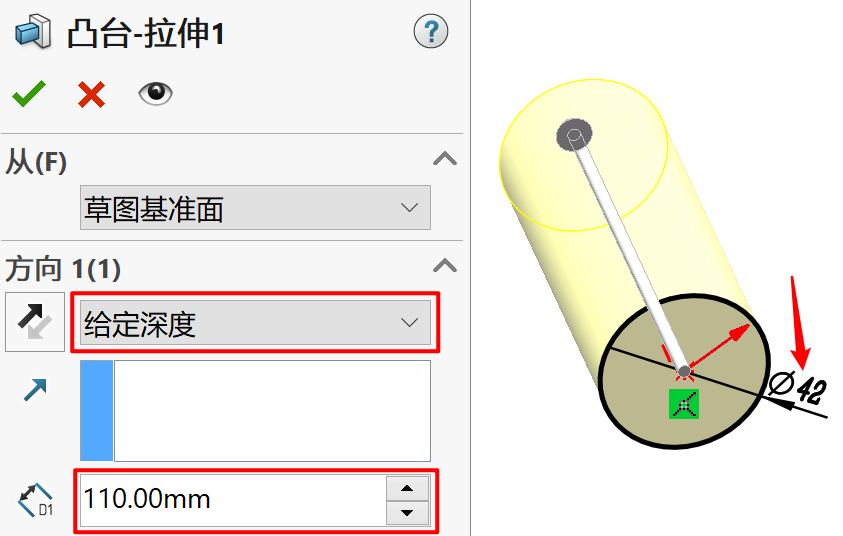Open the 草图基准面 dropdown
The height and width of the screenshot is (536, 843).
(255, 208)
